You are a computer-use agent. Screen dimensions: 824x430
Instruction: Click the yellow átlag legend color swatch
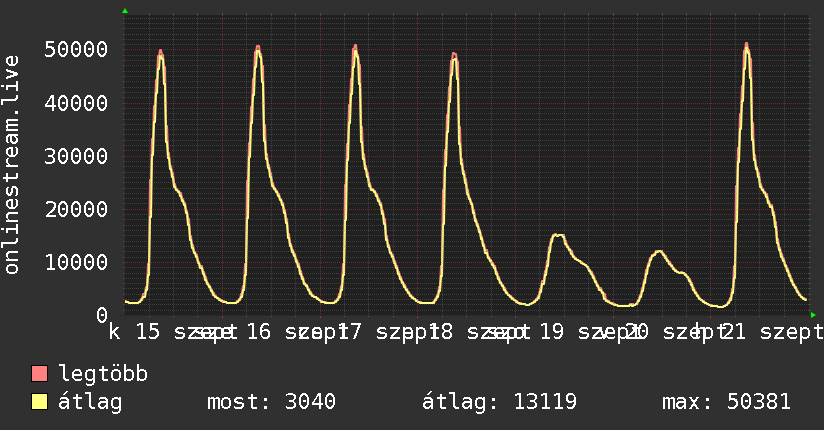39,402
